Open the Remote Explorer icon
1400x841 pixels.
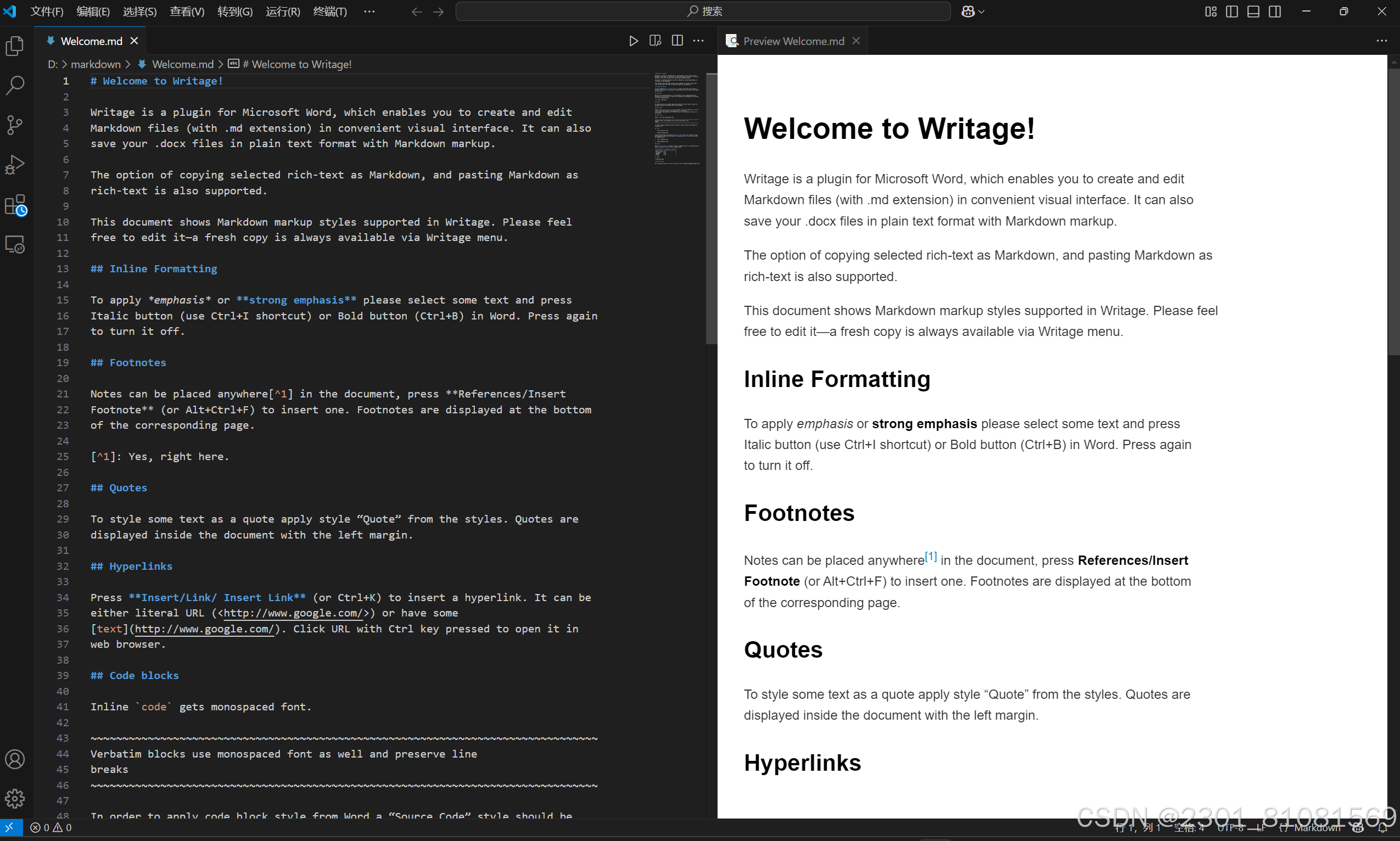pos(15,244)
